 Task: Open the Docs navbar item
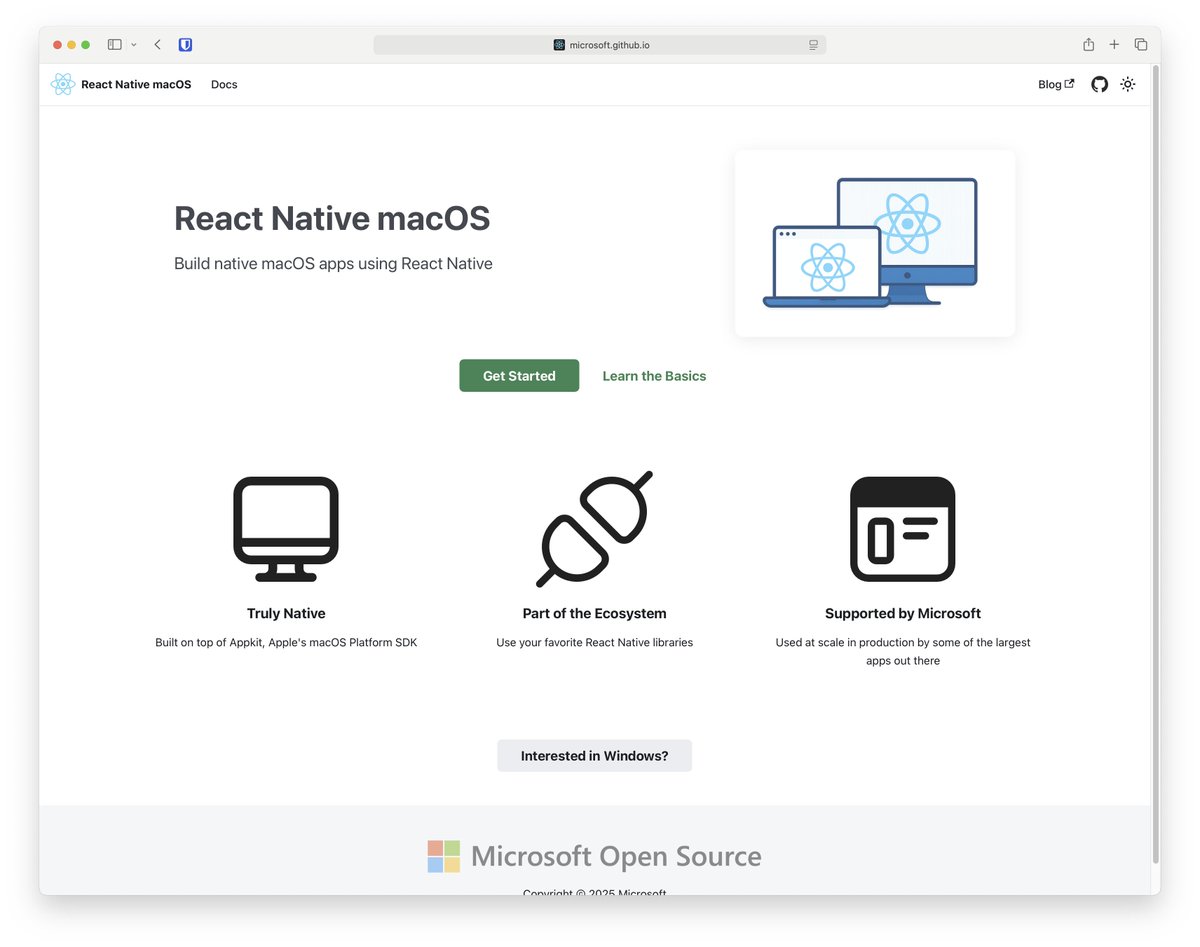click(x=224, y=84)
